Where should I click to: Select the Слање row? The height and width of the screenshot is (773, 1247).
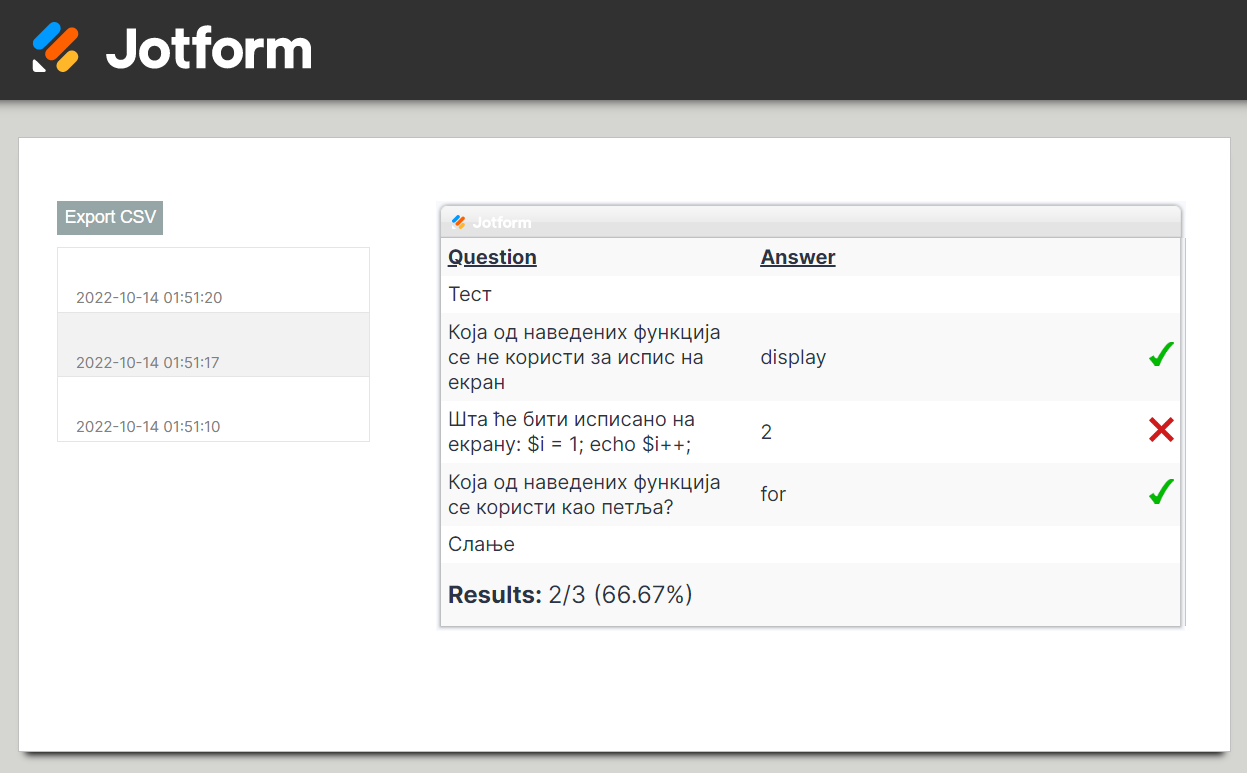[481, 545]
